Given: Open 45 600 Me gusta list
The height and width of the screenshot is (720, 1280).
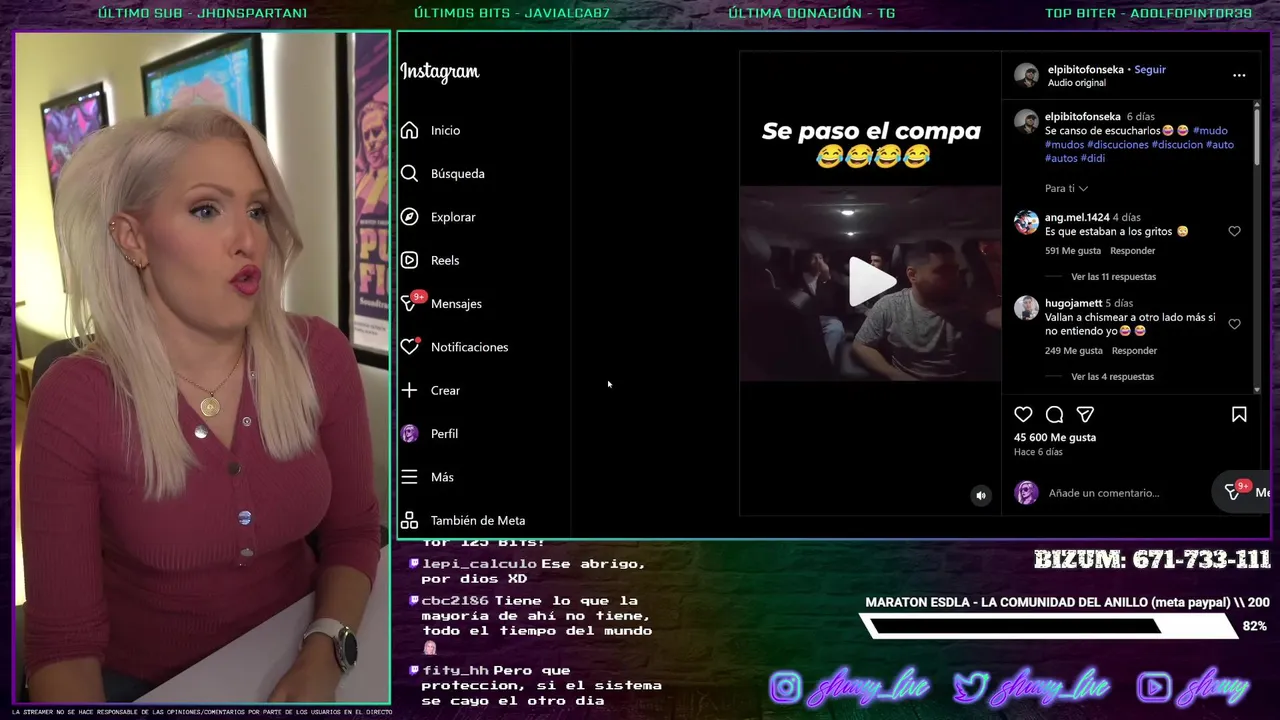Looking at the screenshot, I should pyautogui.click(x=1055, y=438).
